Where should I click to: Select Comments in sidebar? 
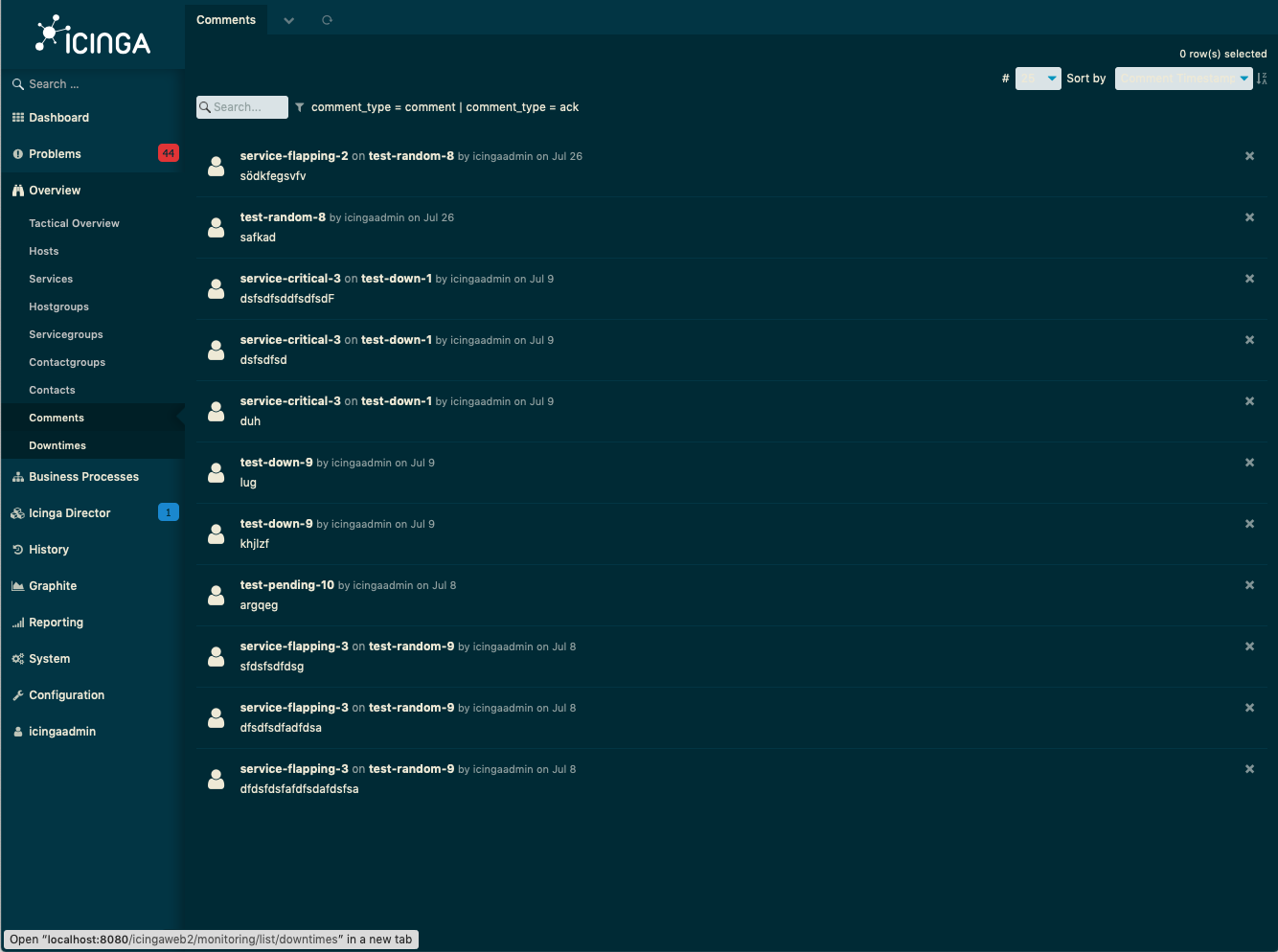click(x=57, y=418)
